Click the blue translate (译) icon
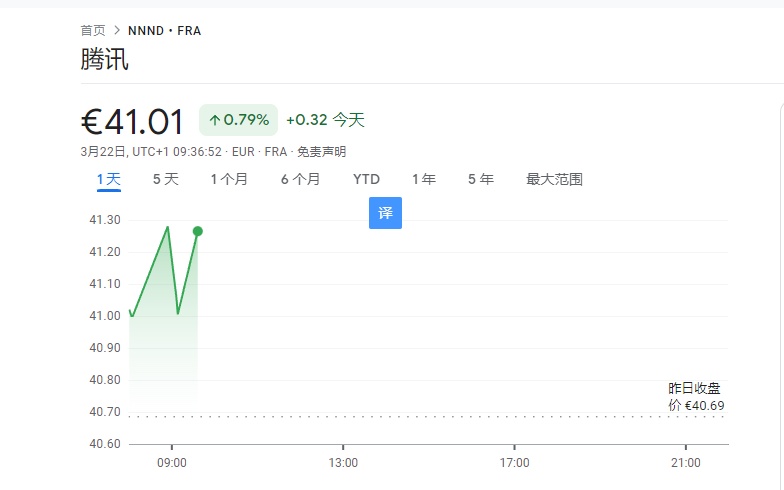This screenshot has width=784, height=490. point(385,214)
